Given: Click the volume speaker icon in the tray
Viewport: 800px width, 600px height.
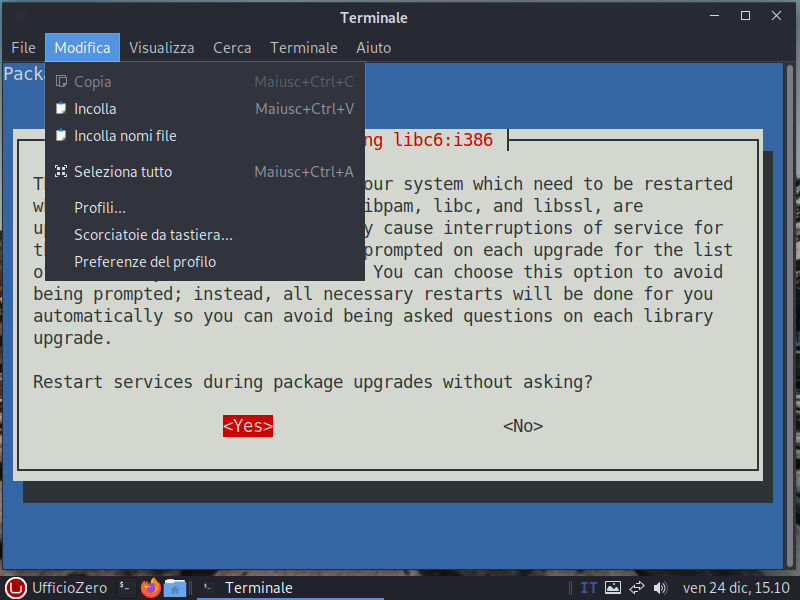Looking at the screenshot, I should click(x=660, y=588).
